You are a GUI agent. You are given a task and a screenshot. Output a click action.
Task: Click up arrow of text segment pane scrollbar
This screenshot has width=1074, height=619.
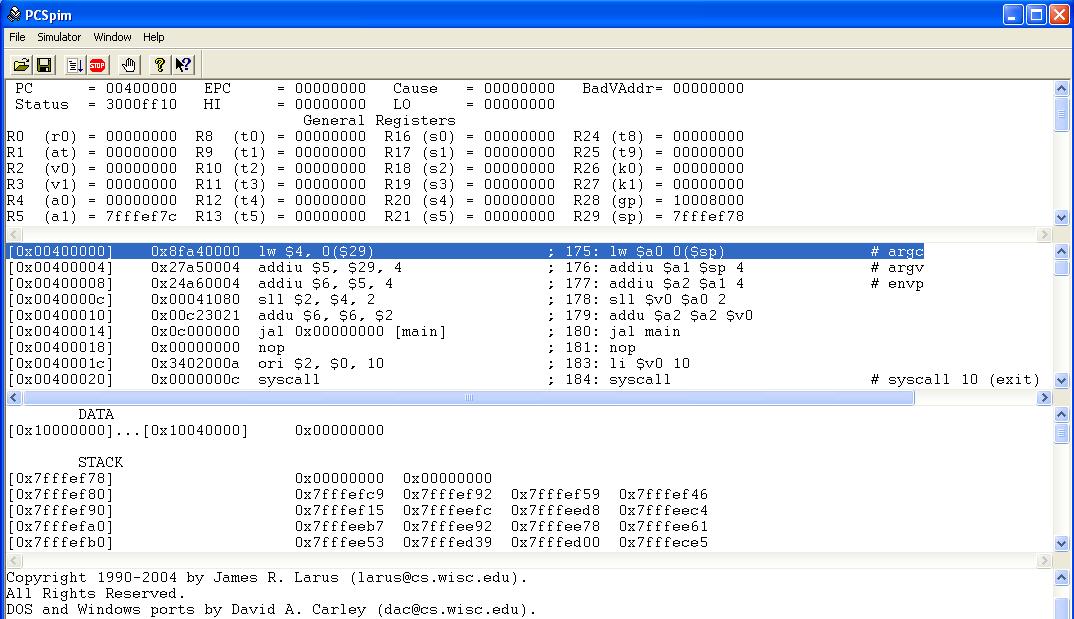[1061, 251]
